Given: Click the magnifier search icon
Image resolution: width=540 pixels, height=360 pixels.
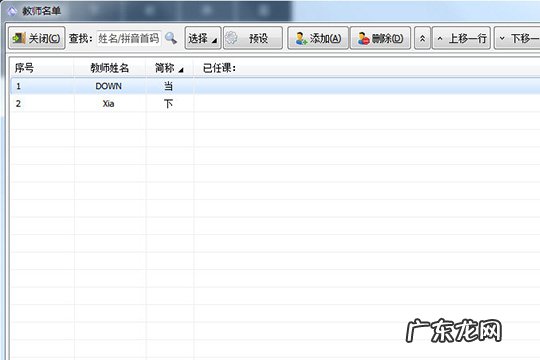Looking at the screenshot, I should (x=171, y=38).
